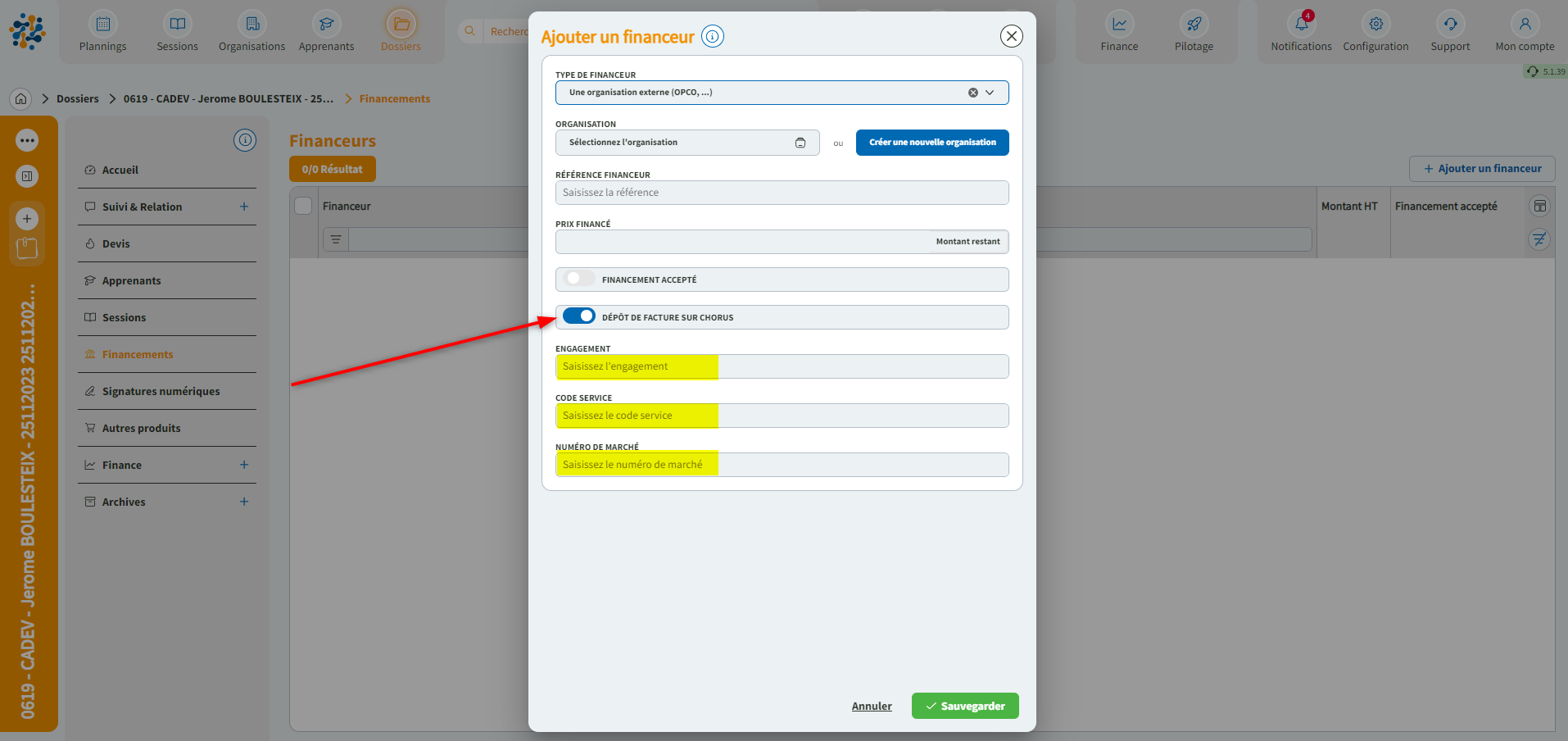Click the Configuration gear icon
This screenshot has width=1568, height=741.
click(x=1375, y=25)
